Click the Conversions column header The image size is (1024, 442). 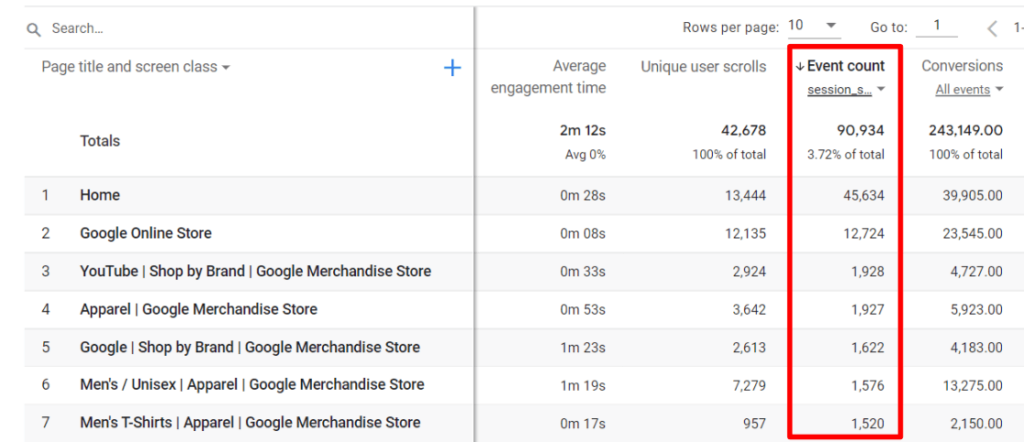pyautogui.click(x=961, y=66)
